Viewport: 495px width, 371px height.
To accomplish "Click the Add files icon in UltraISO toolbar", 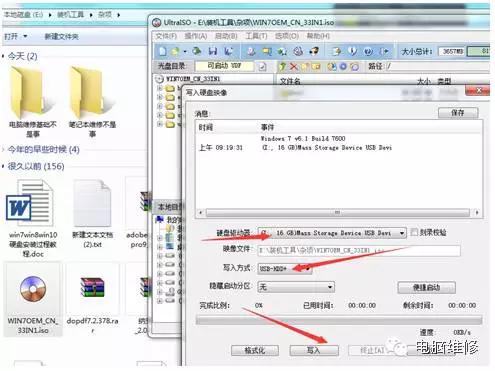I will (337, 51).
